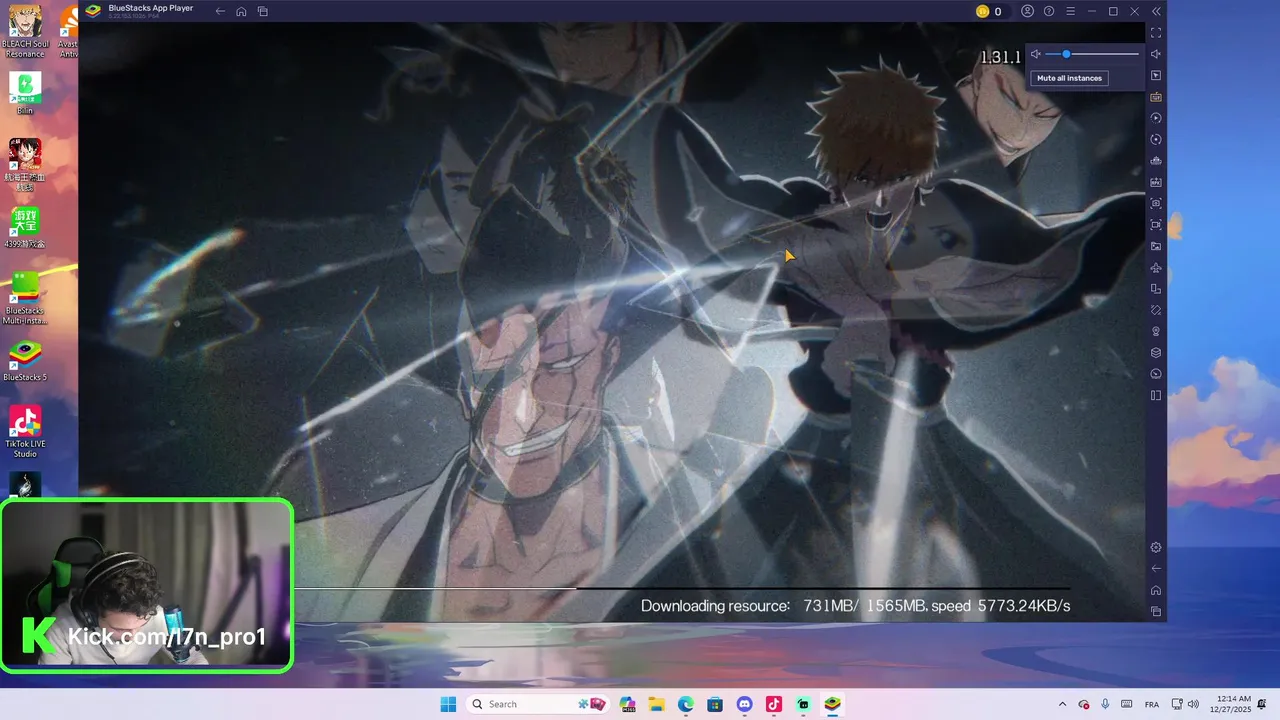This screenshot has height=720, width=1280.
Task: Click the sync operations icon in sidebar
Action: 1156,139
